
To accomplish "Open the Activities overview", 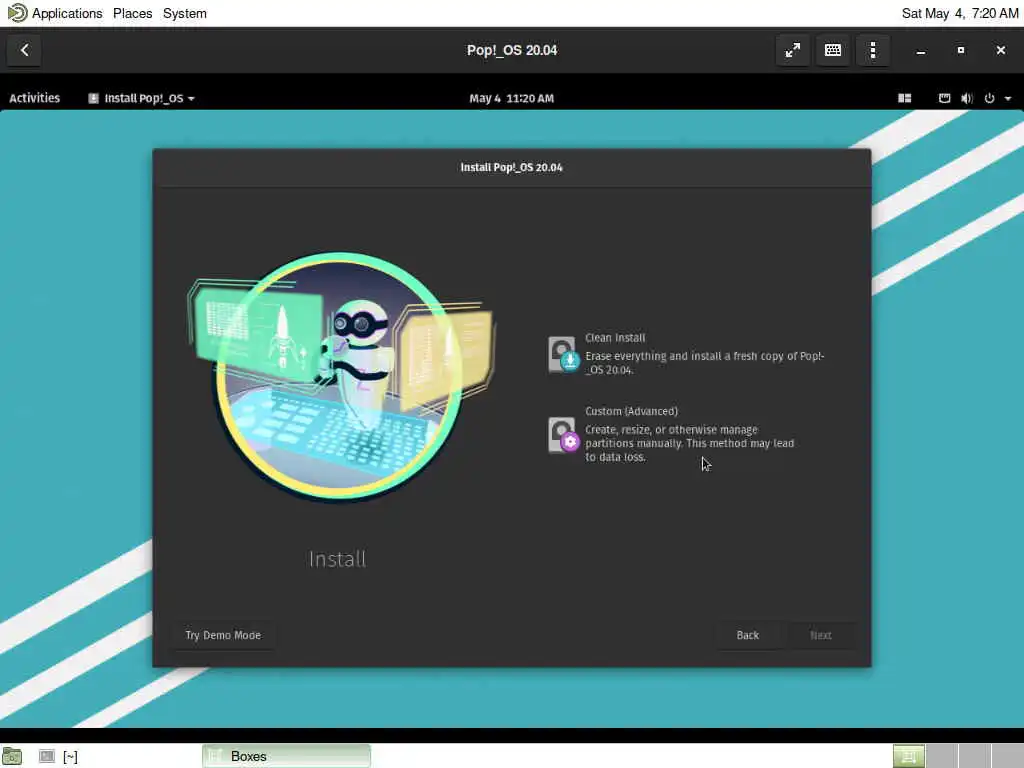I will click(35, 98).
